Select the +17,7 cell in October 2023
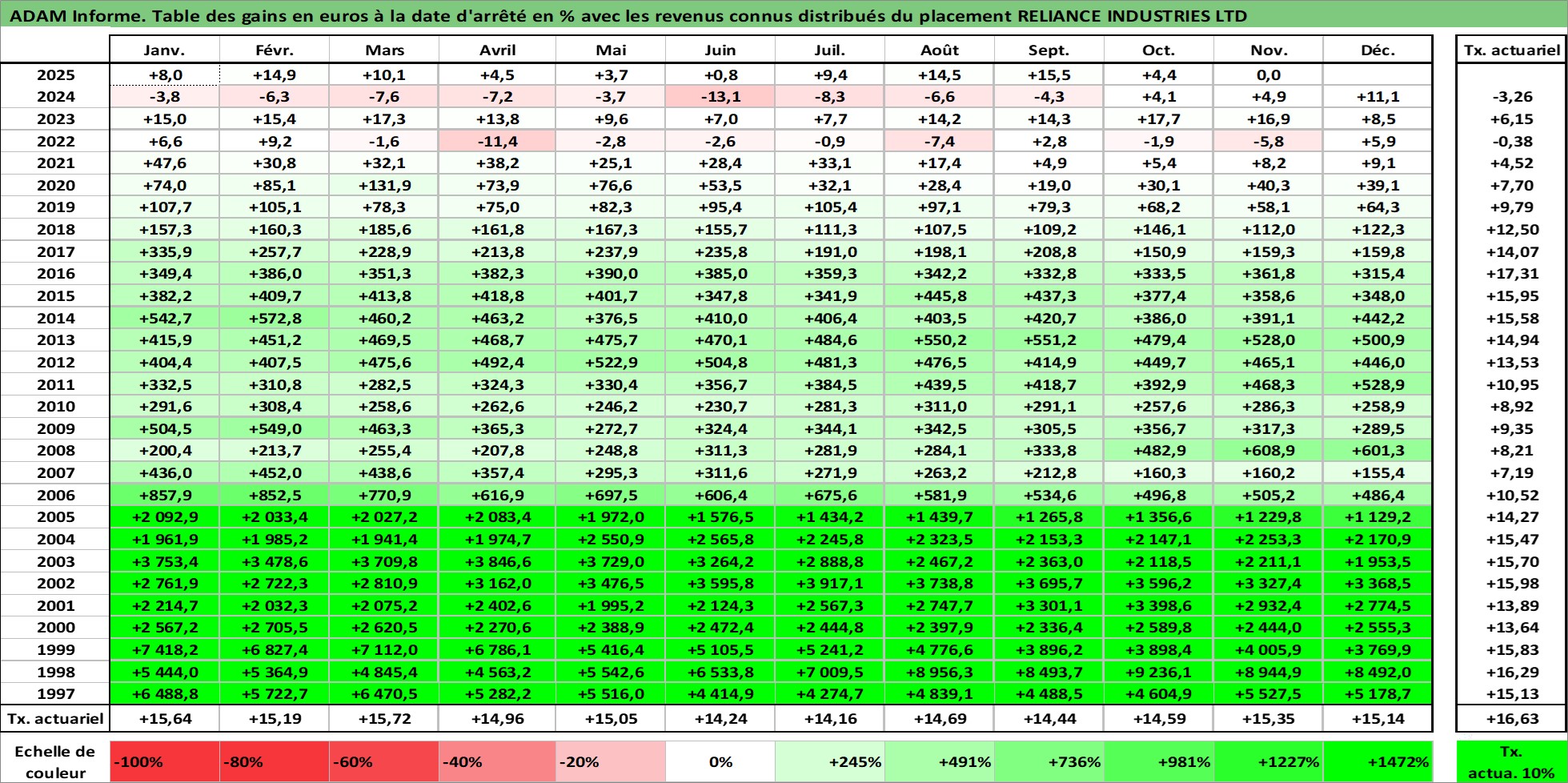Screen dimensions: 1568x783 [1159, 119]
